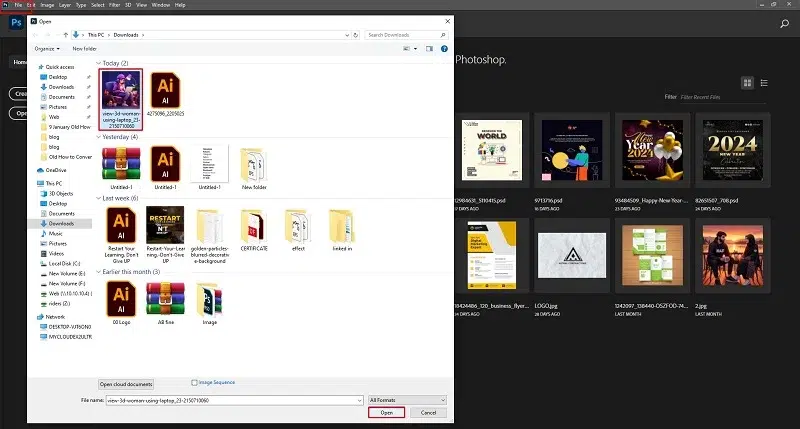Open the view options dropdown arrow
This screenshot has height=429, width=800.
pos(415,48)
